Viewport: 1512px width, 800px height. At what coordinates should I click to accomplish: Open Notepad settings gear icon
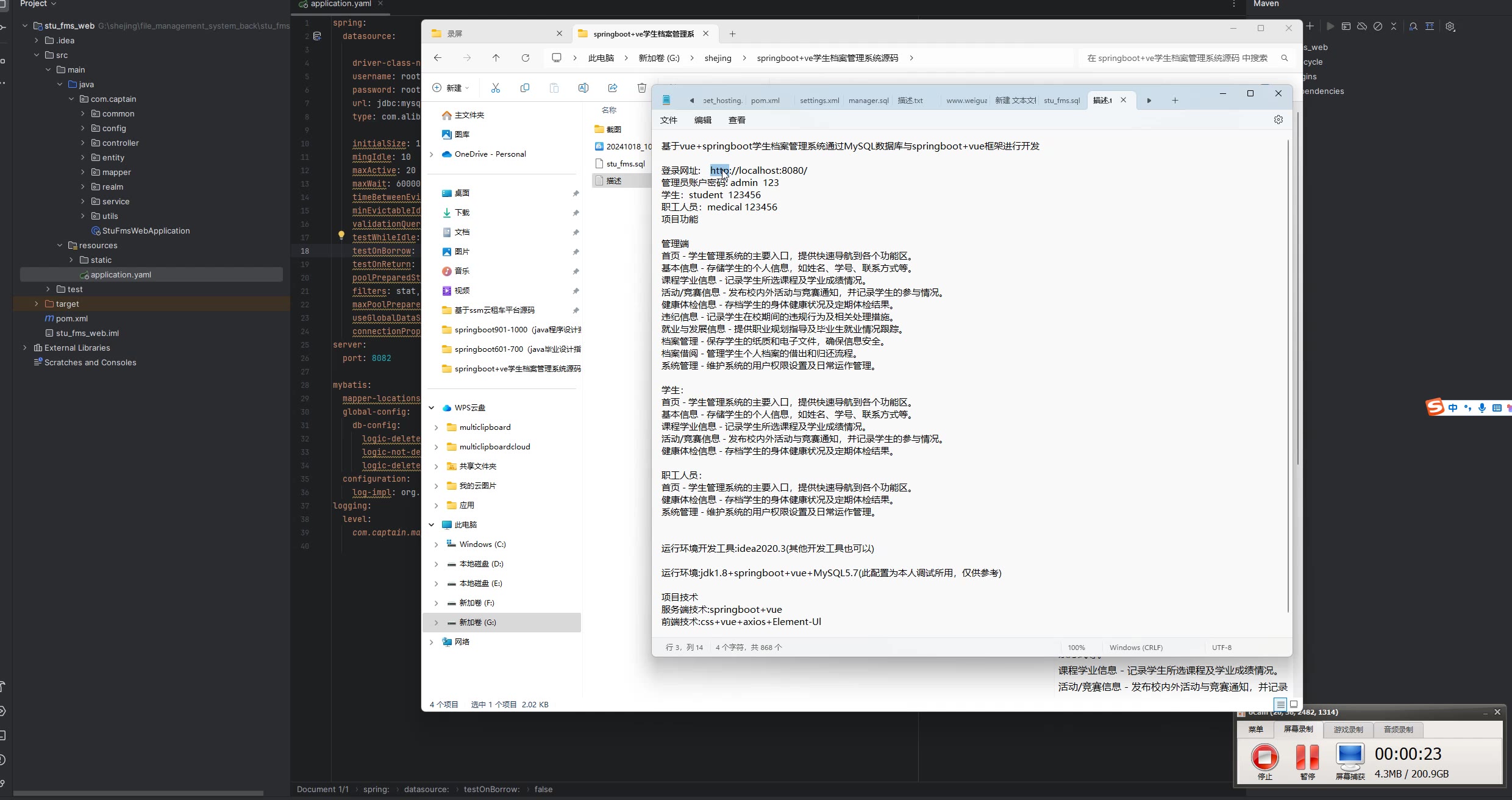point(1278,120)
